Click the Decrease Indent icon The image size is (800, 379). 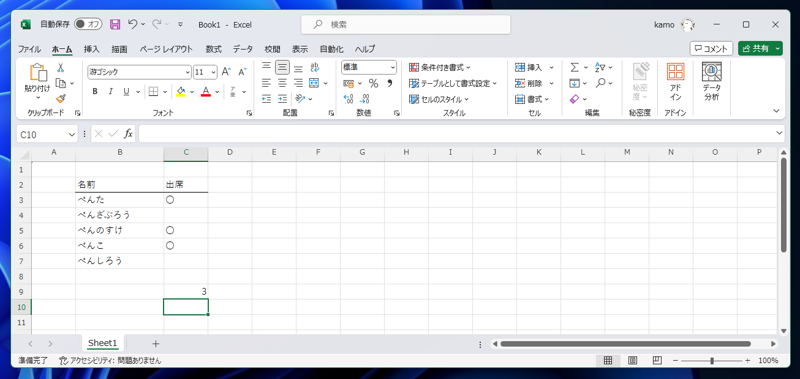click(266, 98)
